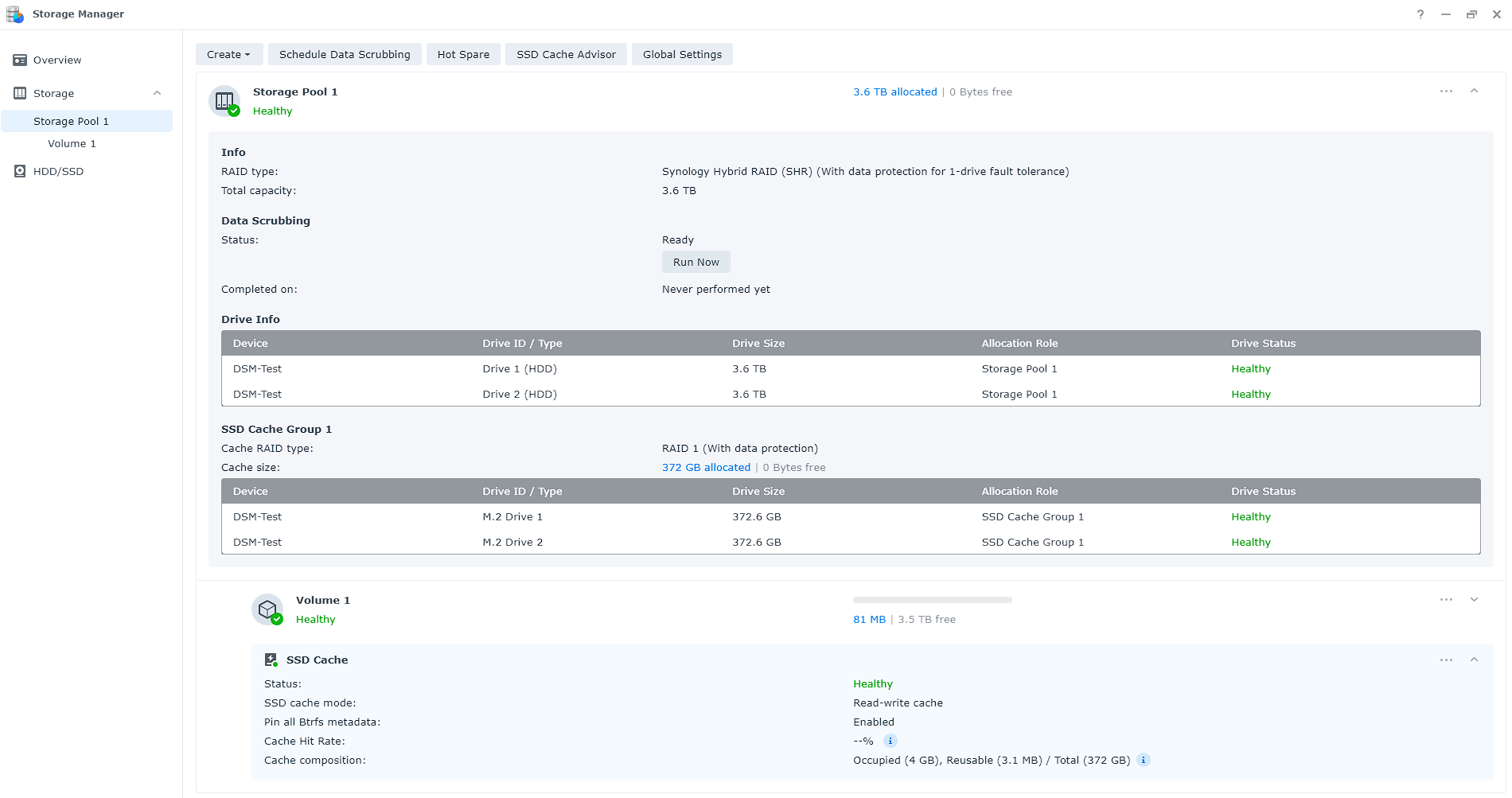Open the SSD Cache options menu

1445,660
